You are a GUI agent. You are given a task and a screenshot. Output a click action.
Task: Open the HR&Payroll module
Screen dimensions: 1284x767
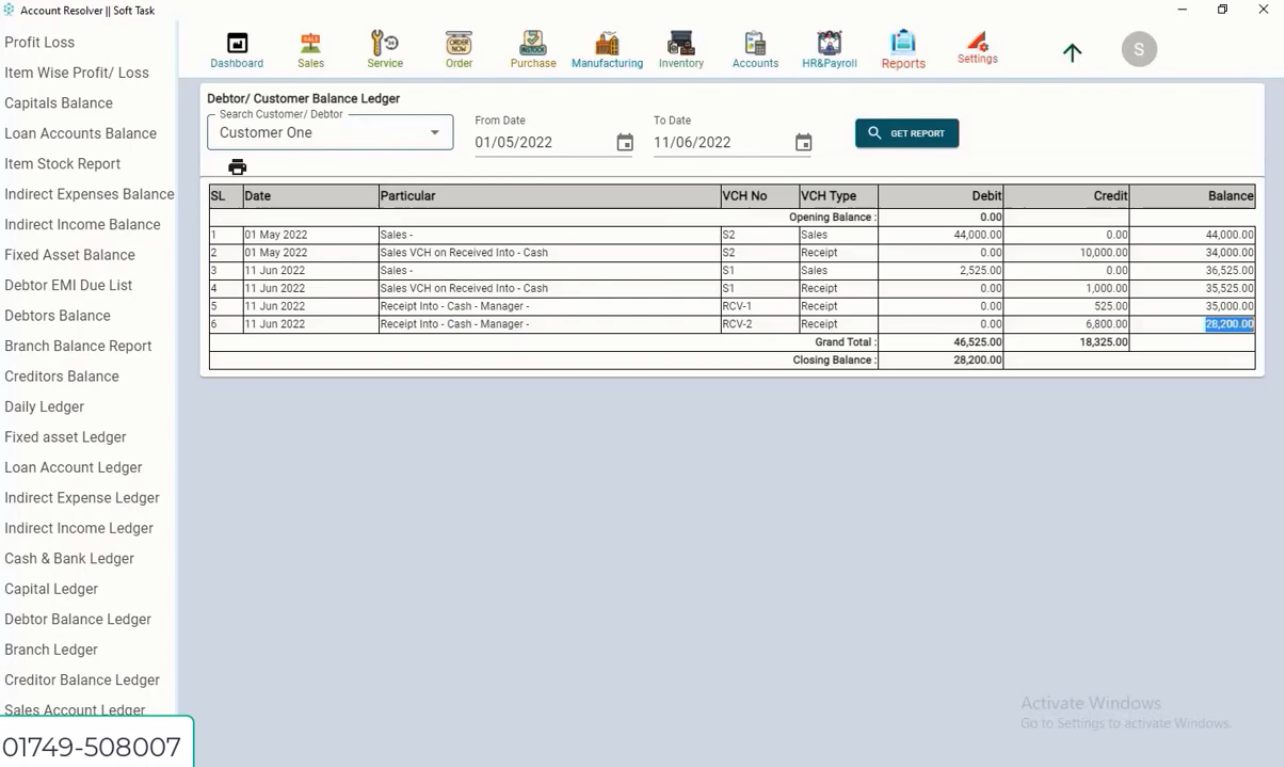[829, 48]
